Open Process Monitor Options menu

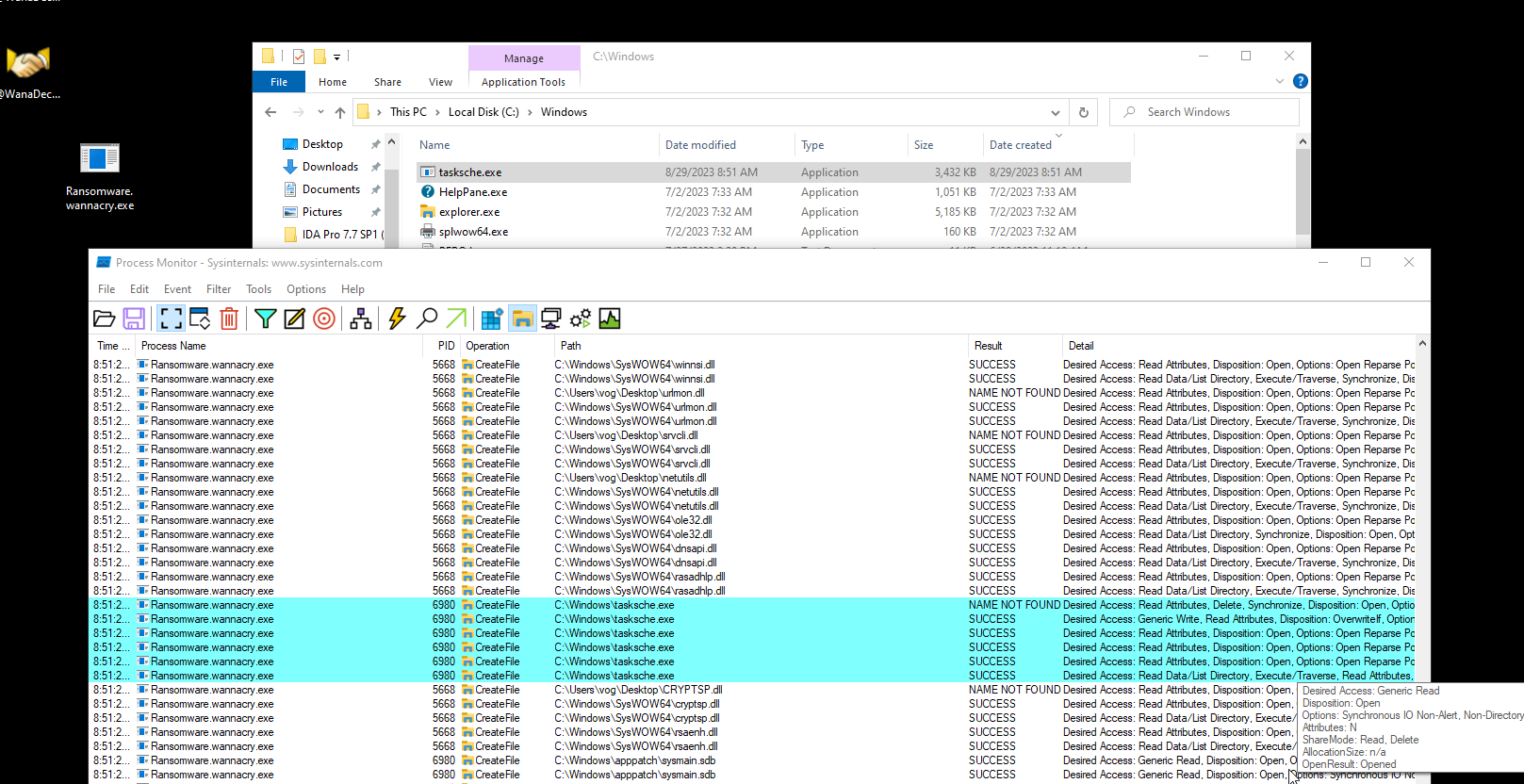click(x=306, y=289)
